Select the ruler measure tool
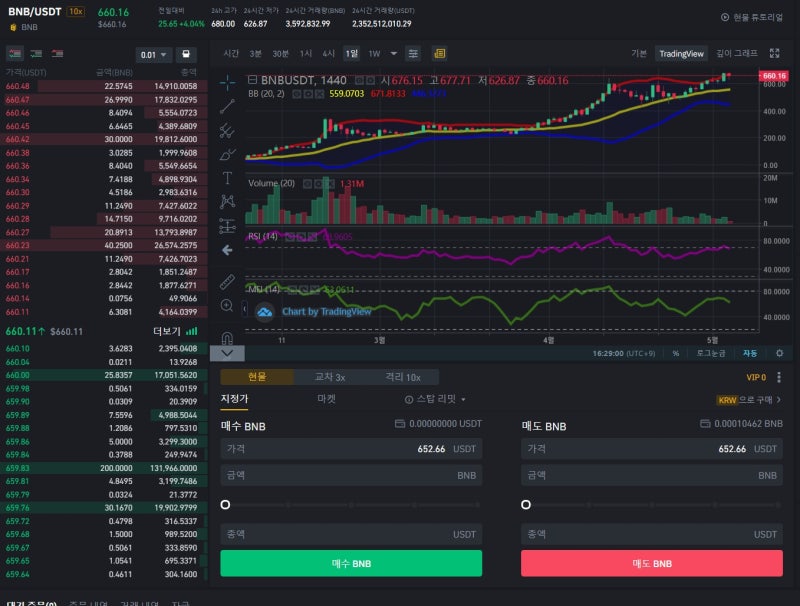The height and width of the screenshot is (606, 800). (228, 281)
